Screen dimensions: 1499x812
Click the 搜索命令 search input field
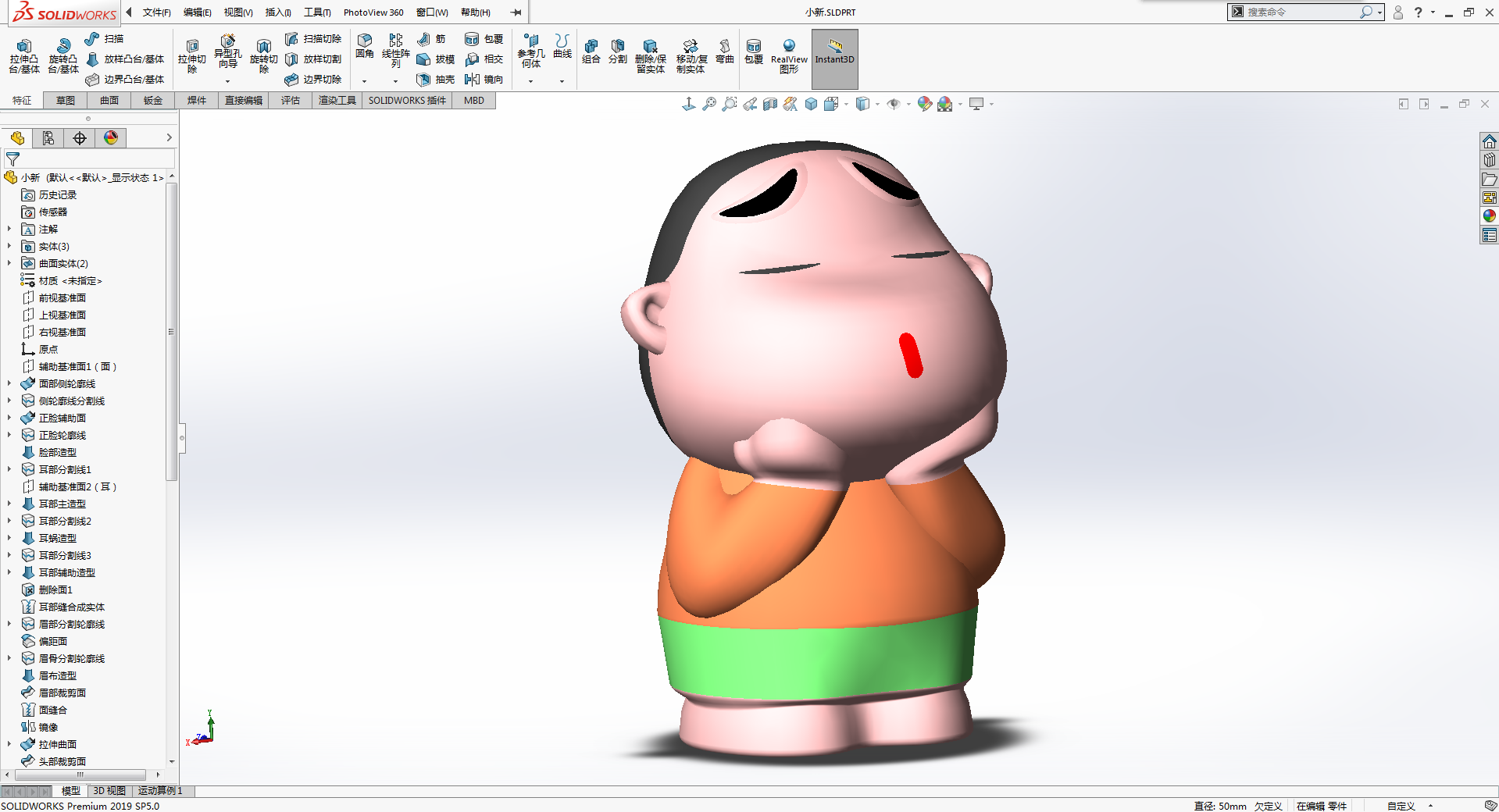click(1301, 12)
